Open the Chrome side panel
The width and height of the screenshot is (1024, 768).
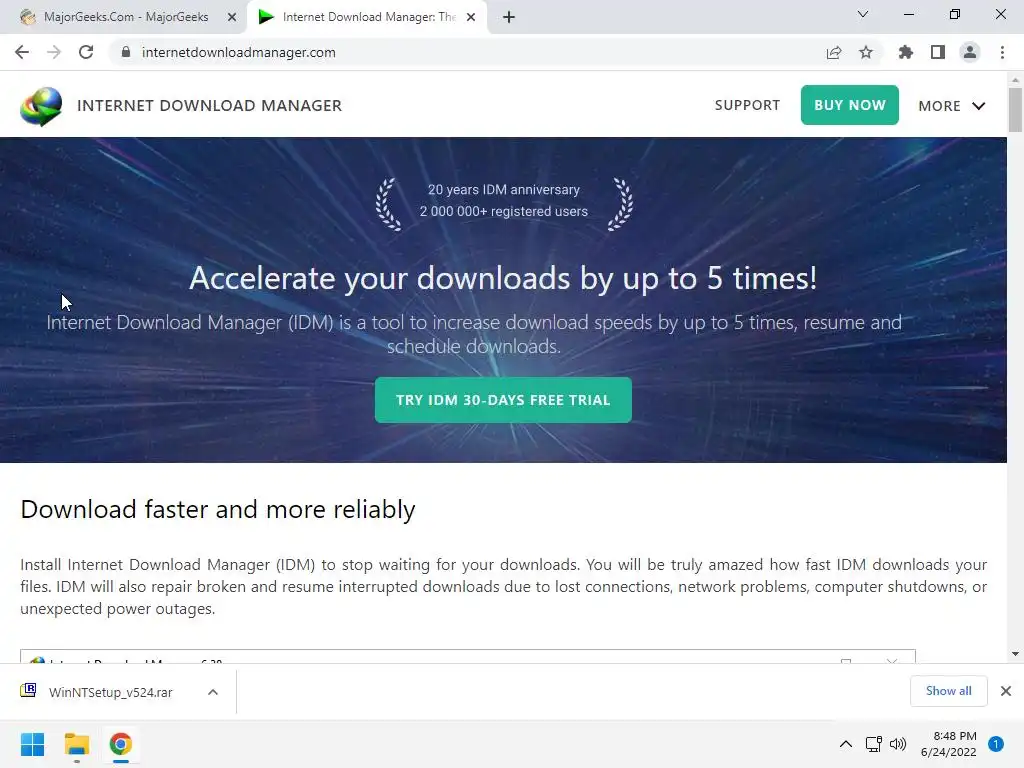pyautogui.click(x=938, y=52)
